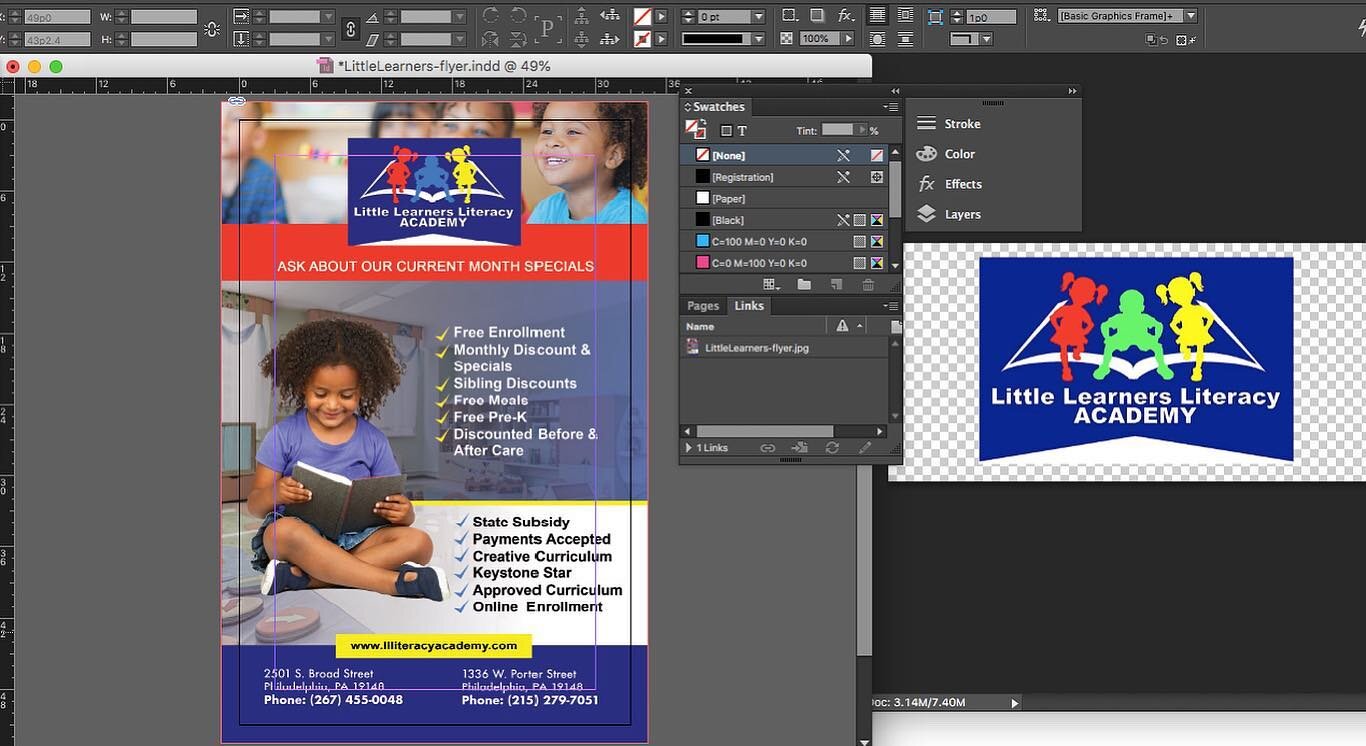
Task: Open the Scale X percentage dropdown
Action: coord(327,17)
